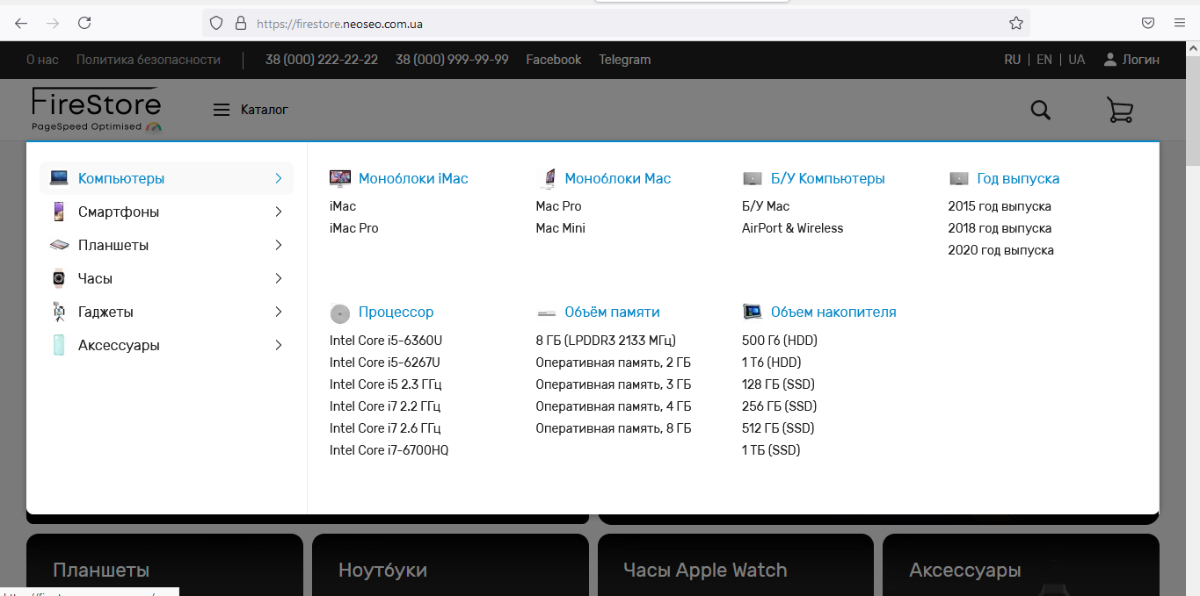Expand the Гаджеты category chevron

point(278,312)
